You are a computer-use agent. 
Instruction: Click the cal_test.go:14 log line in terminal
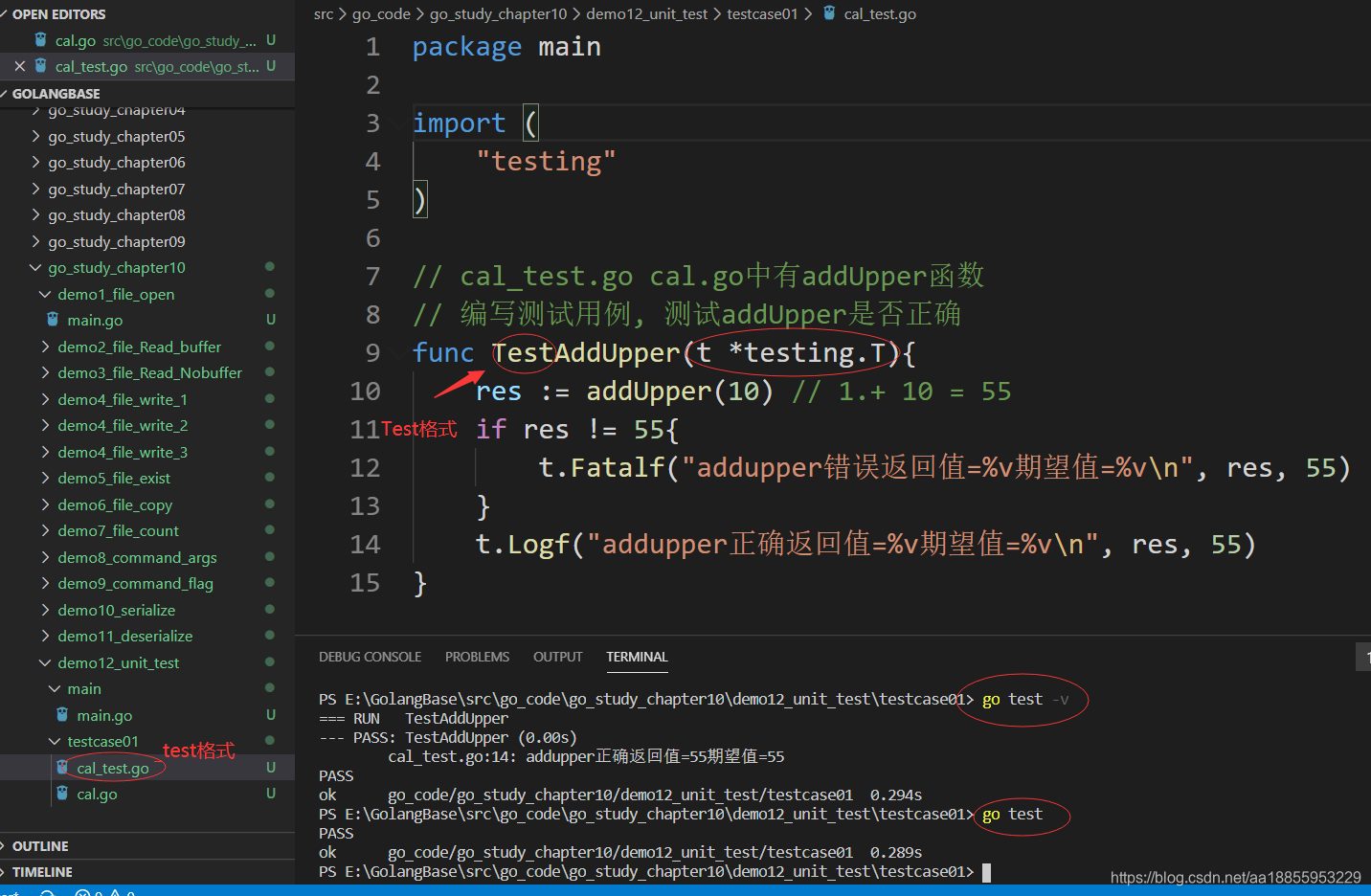tap(586, 756)
